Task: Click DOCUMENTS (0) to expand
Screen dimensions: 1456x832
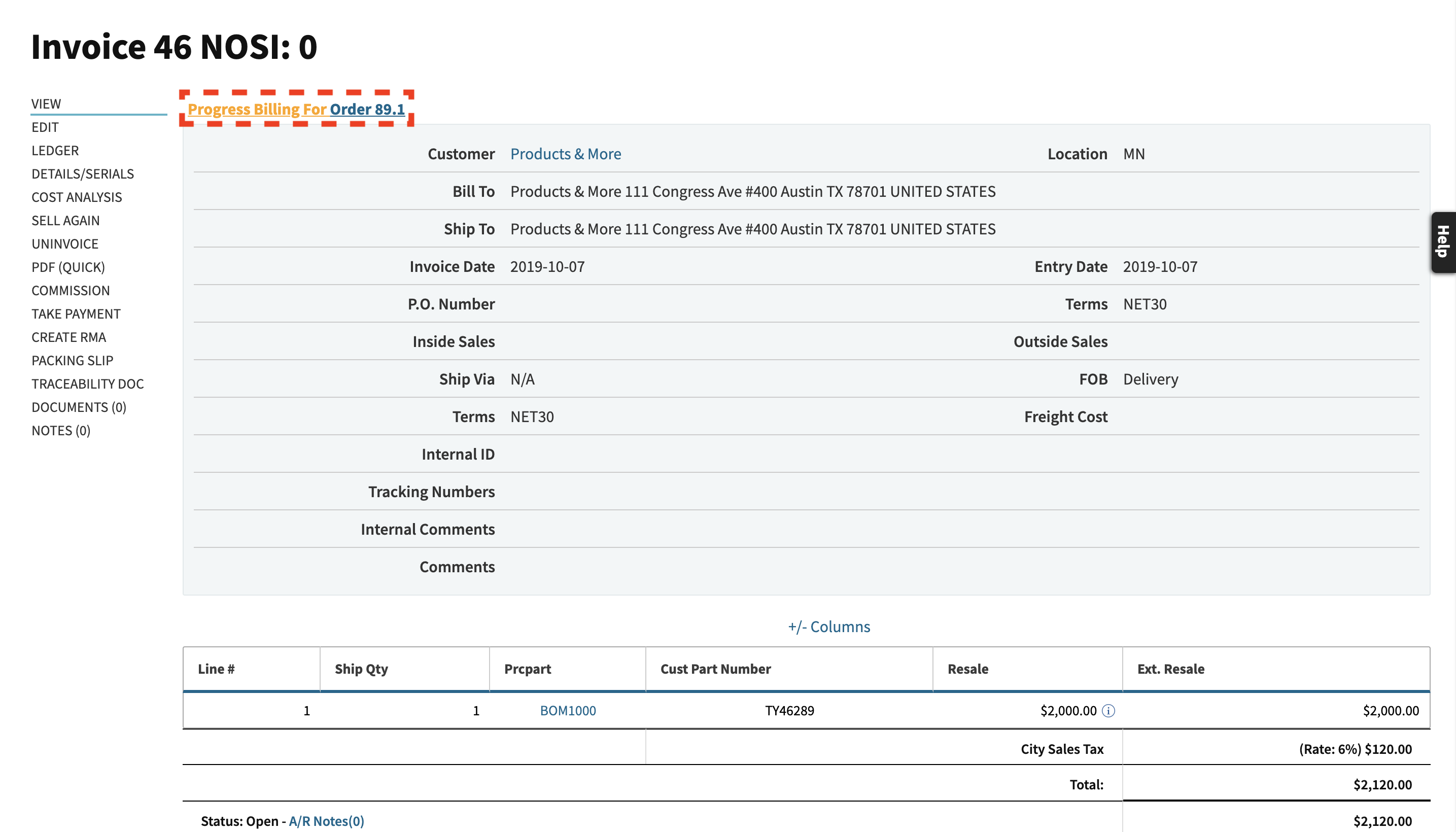Action: click(x=79, y=407)
